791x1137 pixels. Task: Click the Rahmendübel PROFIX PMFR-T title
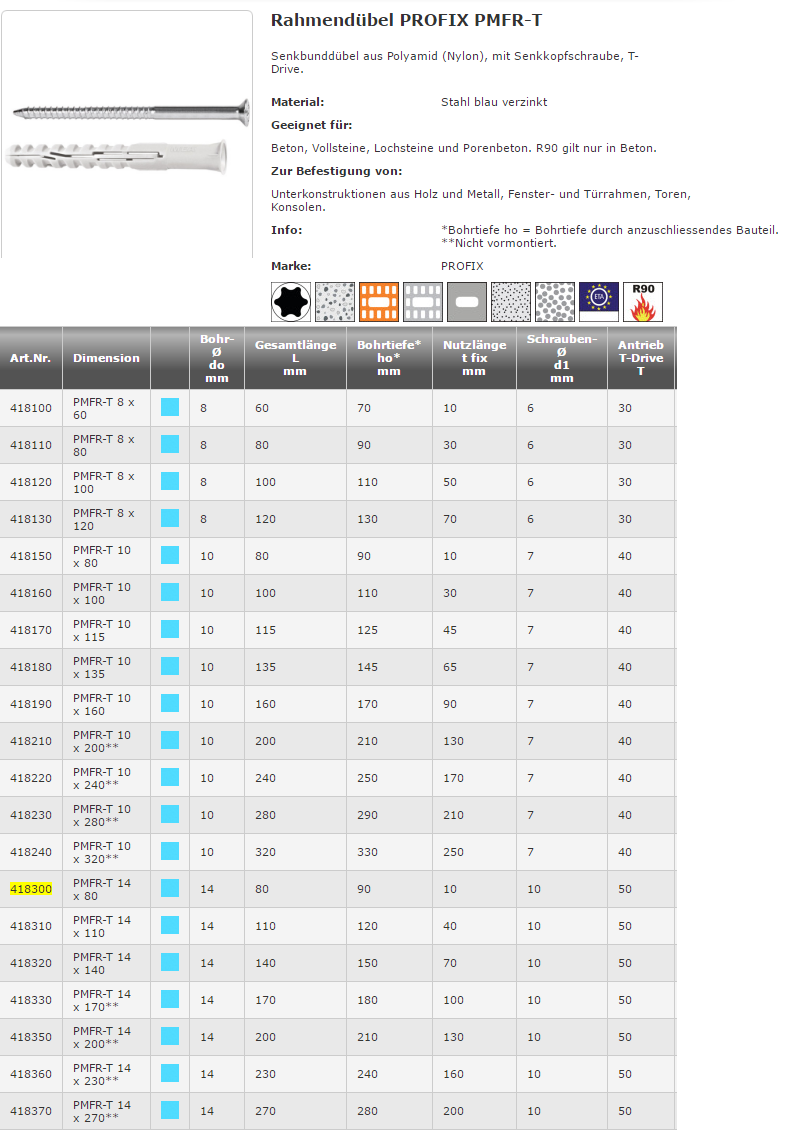tap(406, 21)
